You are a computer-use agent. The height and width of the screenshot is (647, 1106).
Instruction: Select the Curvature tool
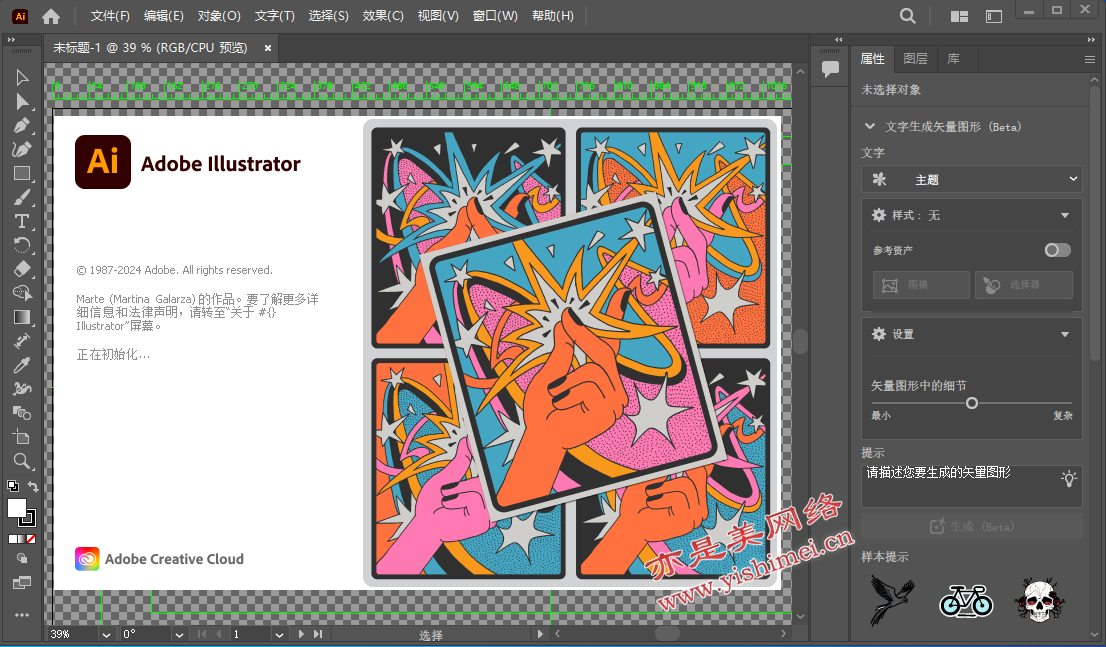pyautogui.click(x=22, y=150)
